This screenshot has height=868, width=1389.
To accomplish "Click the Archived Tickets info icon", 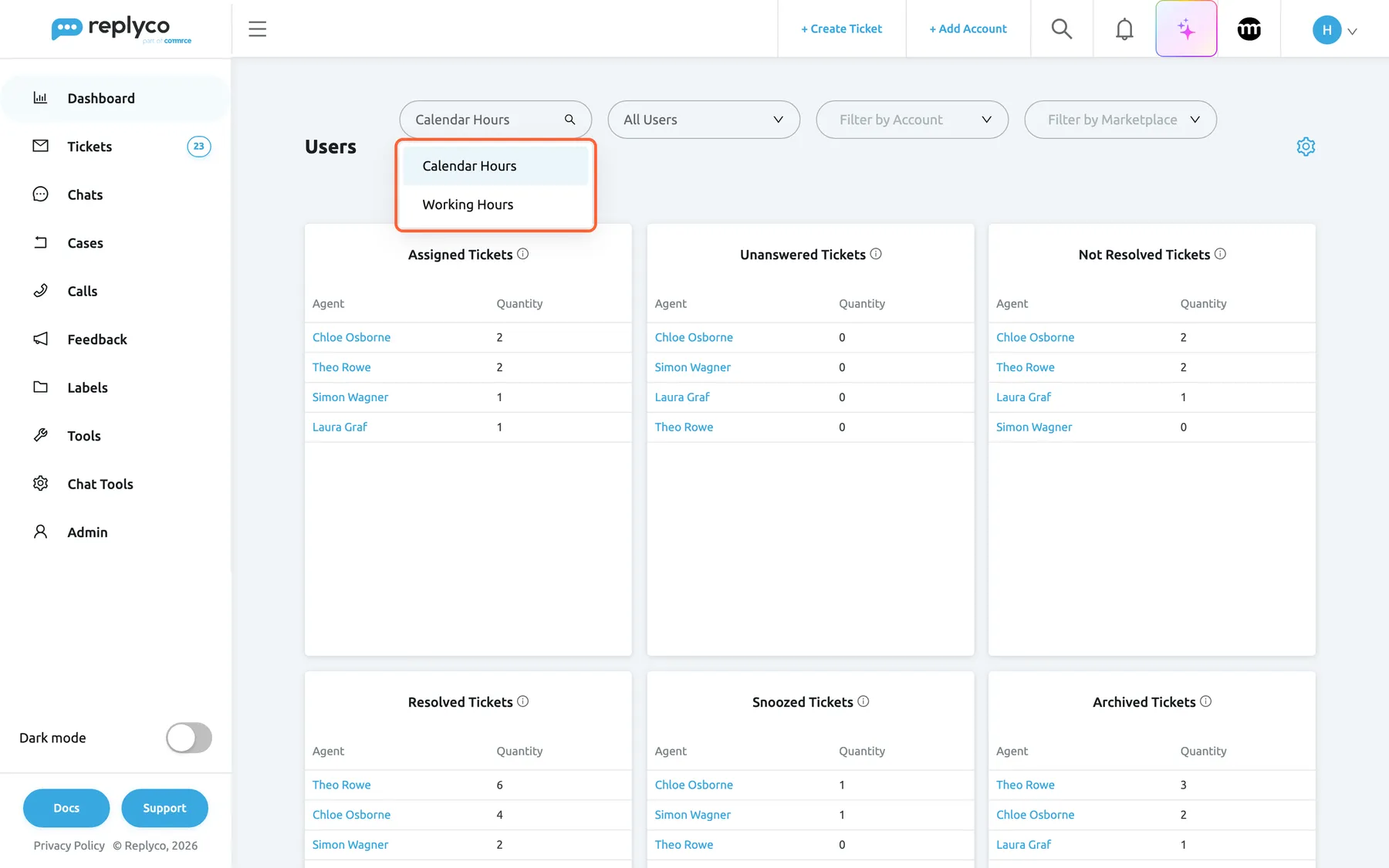I will tap(1206, 701).
